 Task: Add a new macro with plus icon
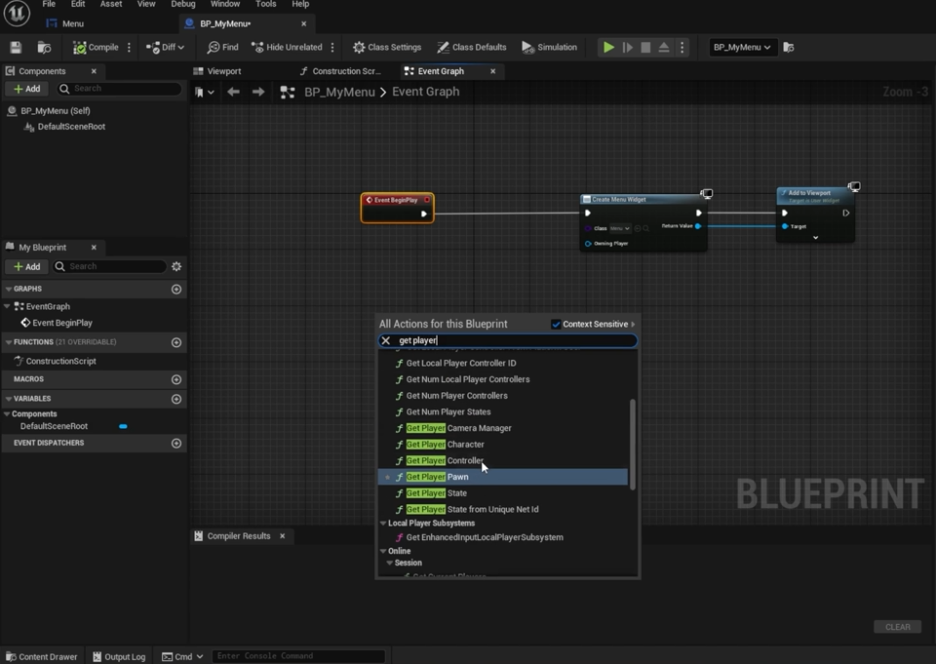pos(176,379)
